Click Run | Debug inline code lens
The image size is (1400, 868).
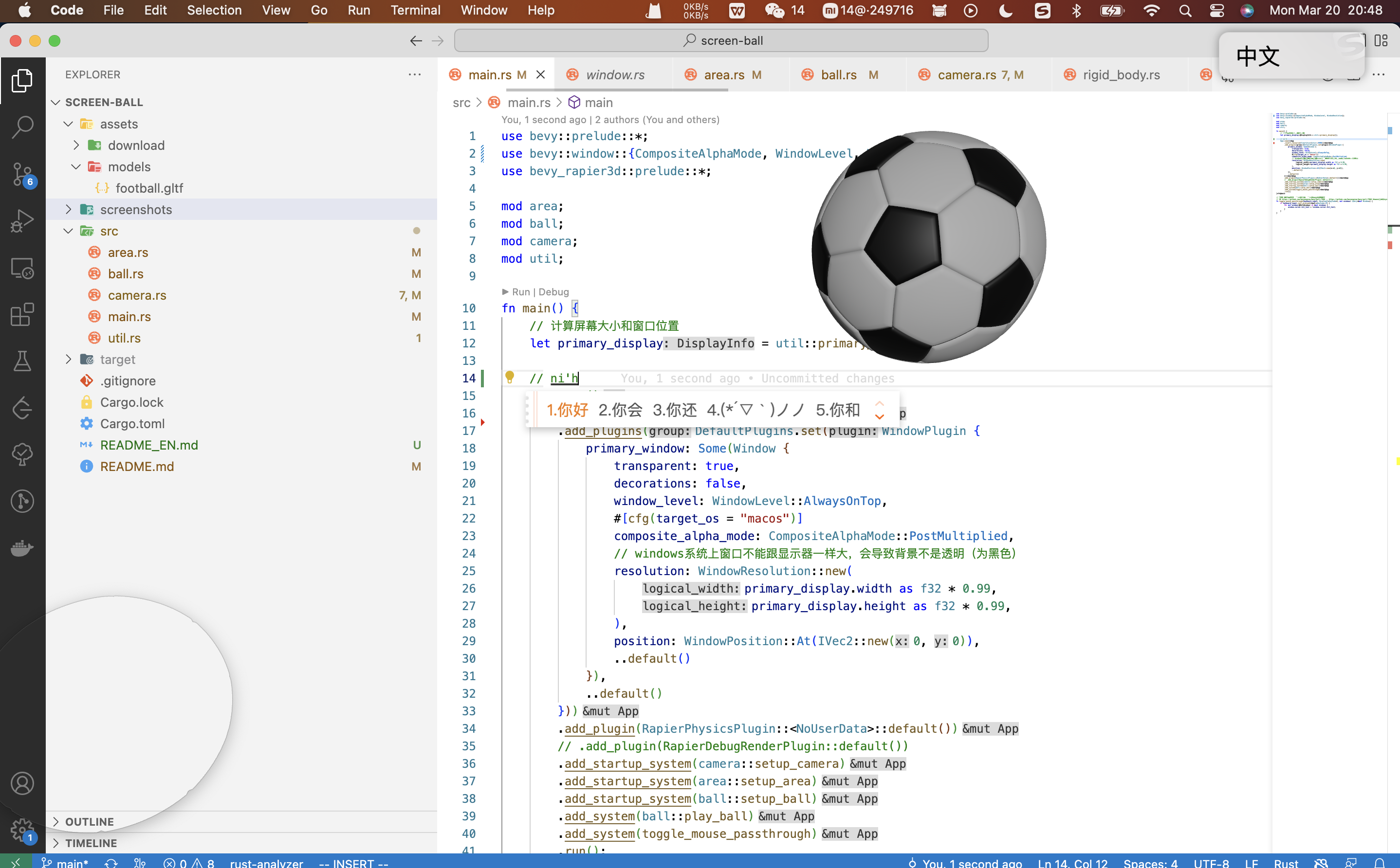[537, 292]
